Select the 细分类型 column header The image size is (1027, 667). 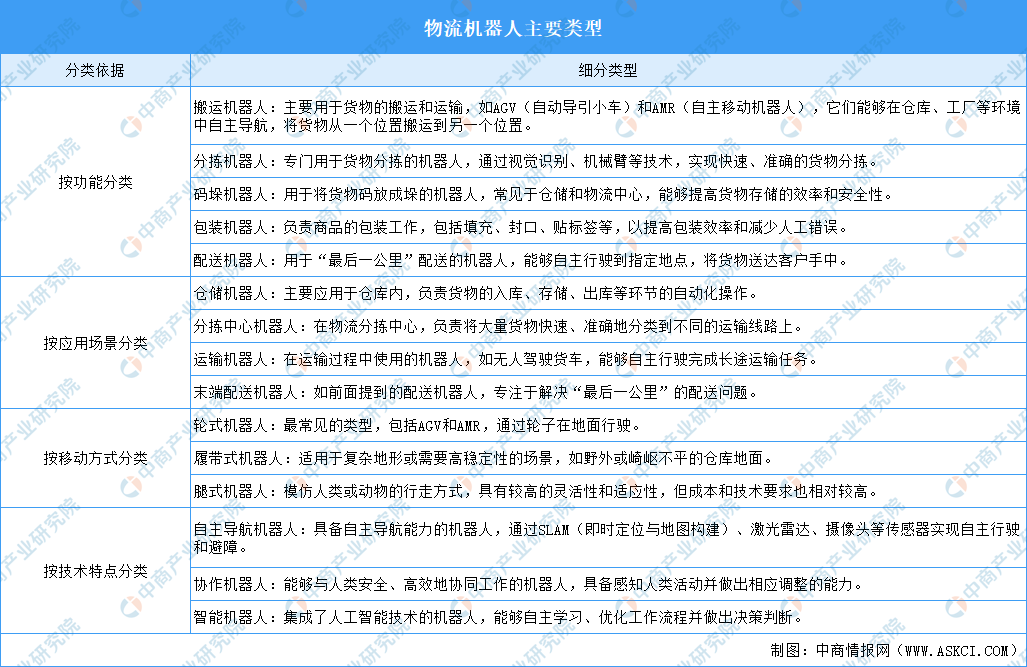tap(608, 70)
